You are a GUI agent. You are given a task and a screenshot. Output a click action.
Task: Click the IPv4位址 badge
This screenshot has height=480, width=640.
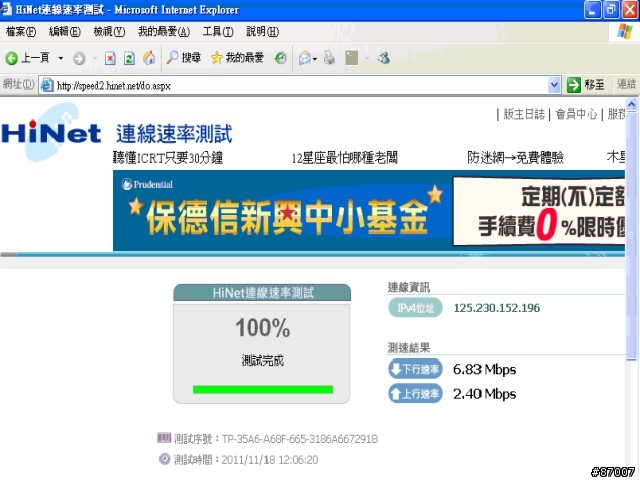[415, 308]
